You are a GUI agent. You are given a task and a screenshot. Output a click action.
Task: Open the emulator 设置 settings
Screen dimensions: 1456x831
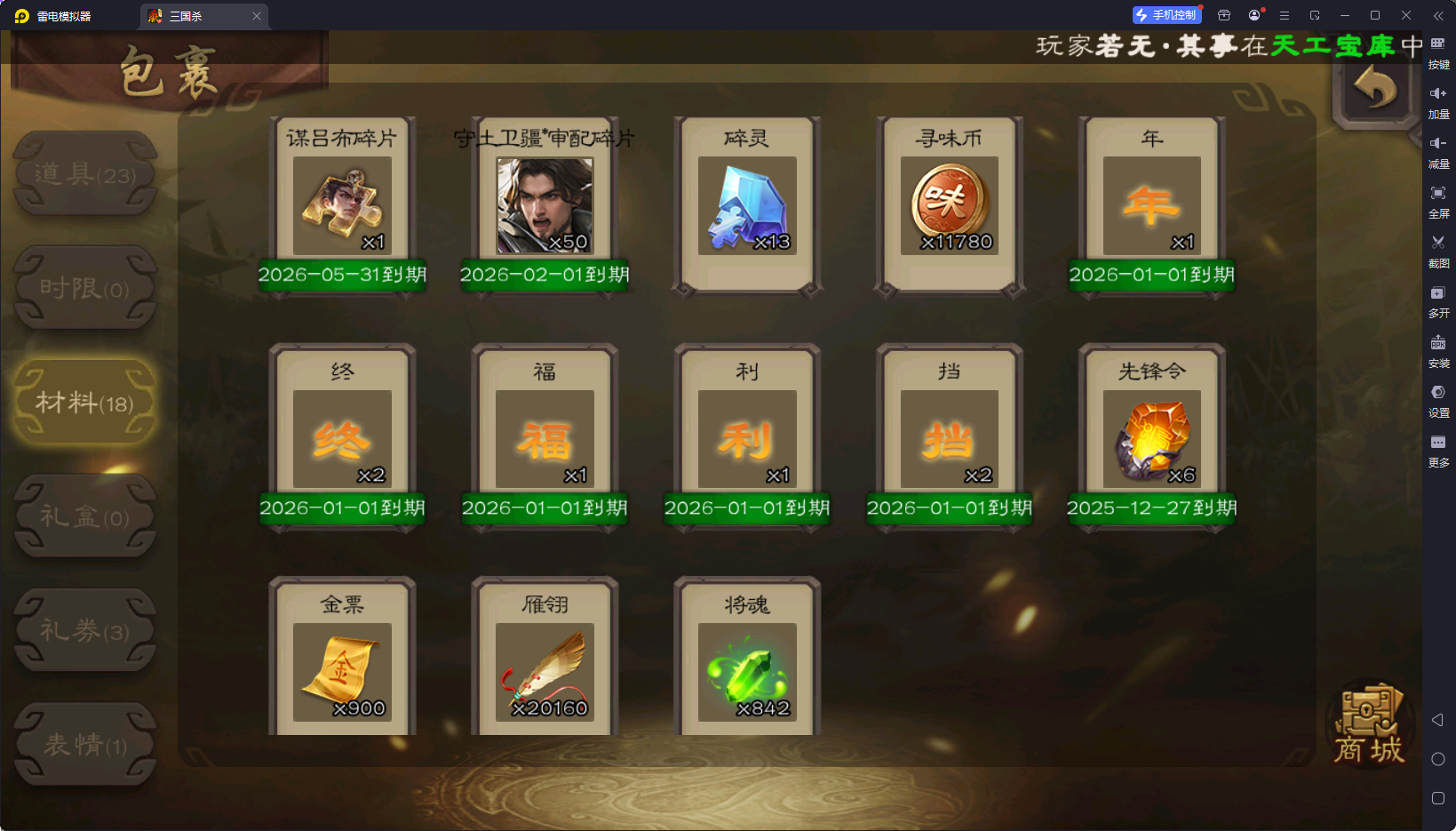tap(1438, 401)
